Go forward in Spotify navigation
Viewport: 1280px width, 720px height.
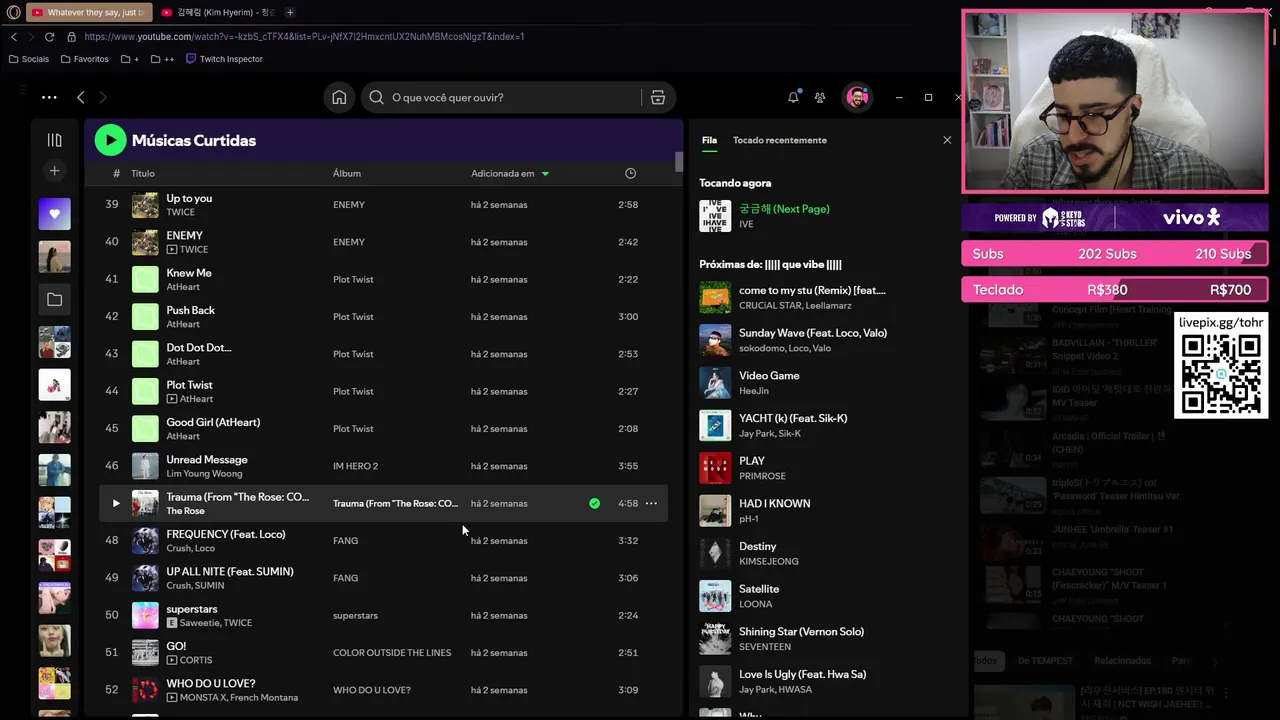point(102,97)
